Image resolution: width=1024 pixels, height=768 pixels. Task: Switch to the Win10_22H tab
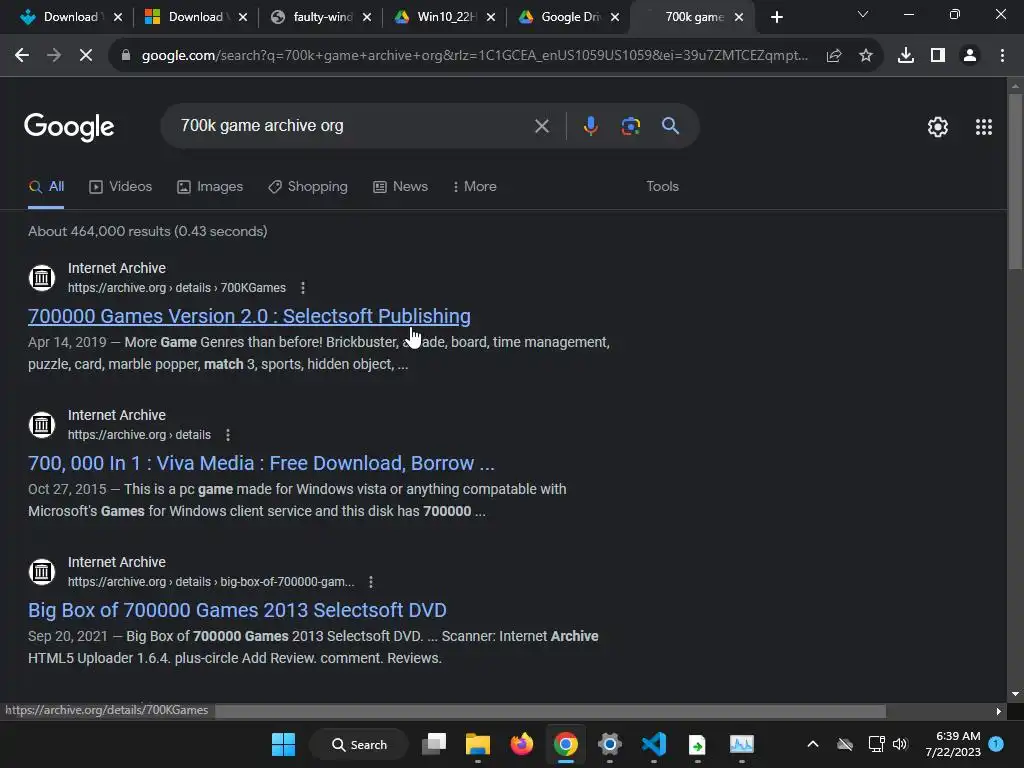[x=446, y=17]
